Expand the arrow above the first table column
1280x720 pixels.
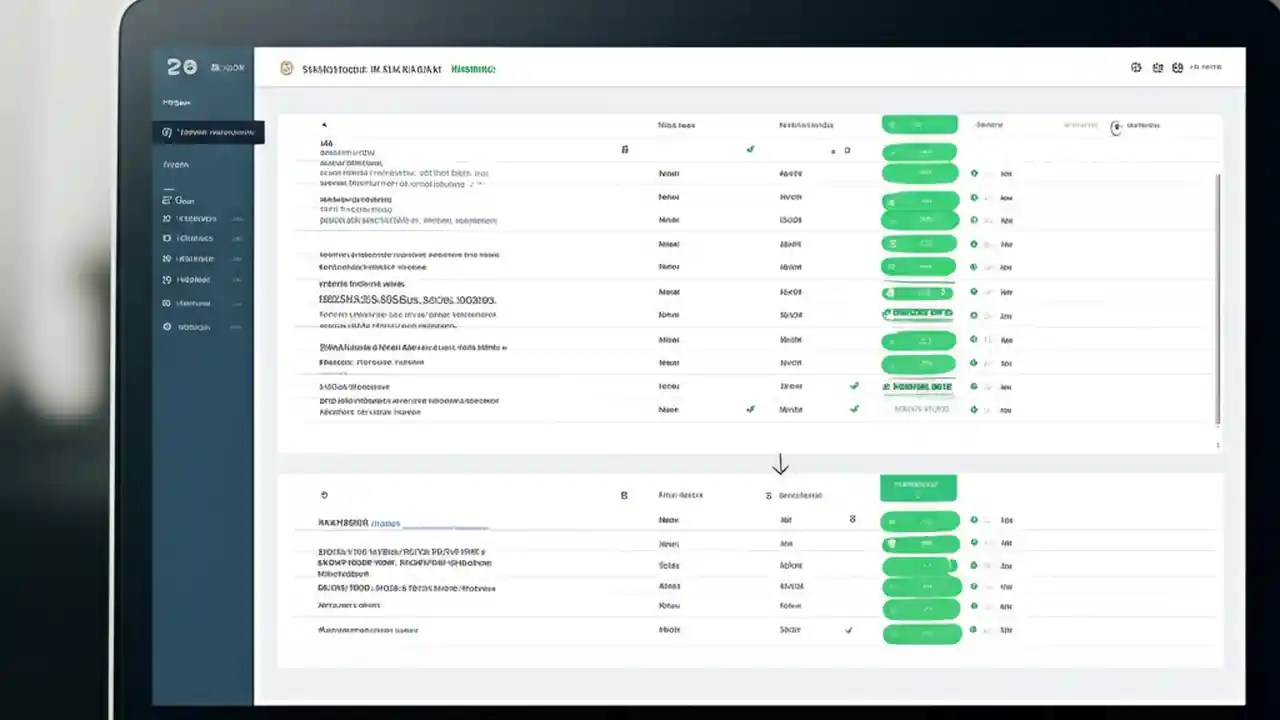tap(323, 125)
